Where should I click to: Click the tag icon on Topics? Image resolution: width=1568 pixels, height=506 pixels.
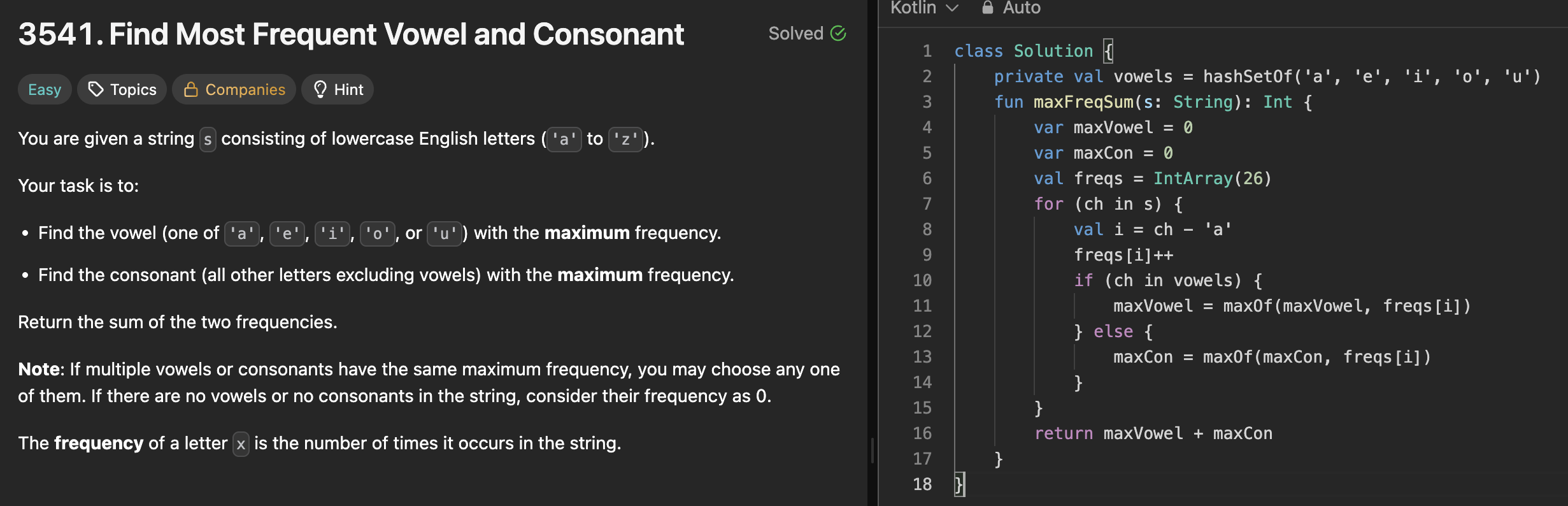96,89
